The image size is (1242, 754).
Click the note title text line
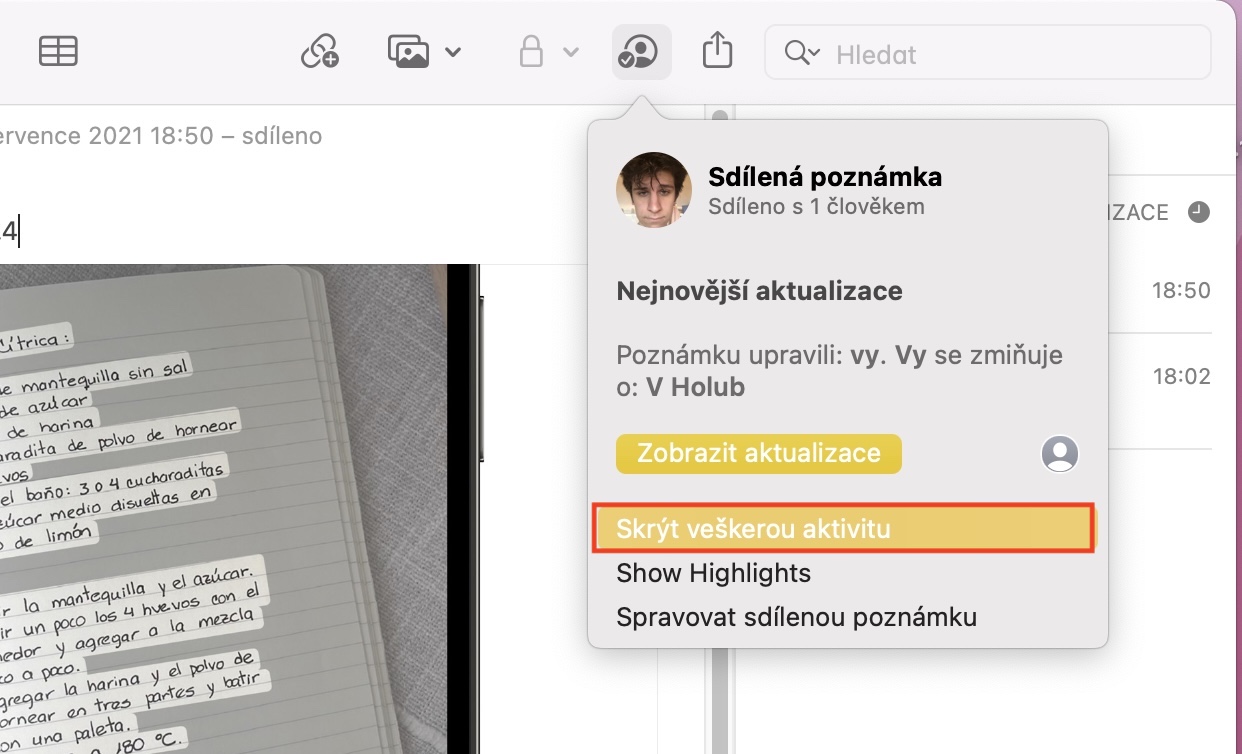point(10,231)
